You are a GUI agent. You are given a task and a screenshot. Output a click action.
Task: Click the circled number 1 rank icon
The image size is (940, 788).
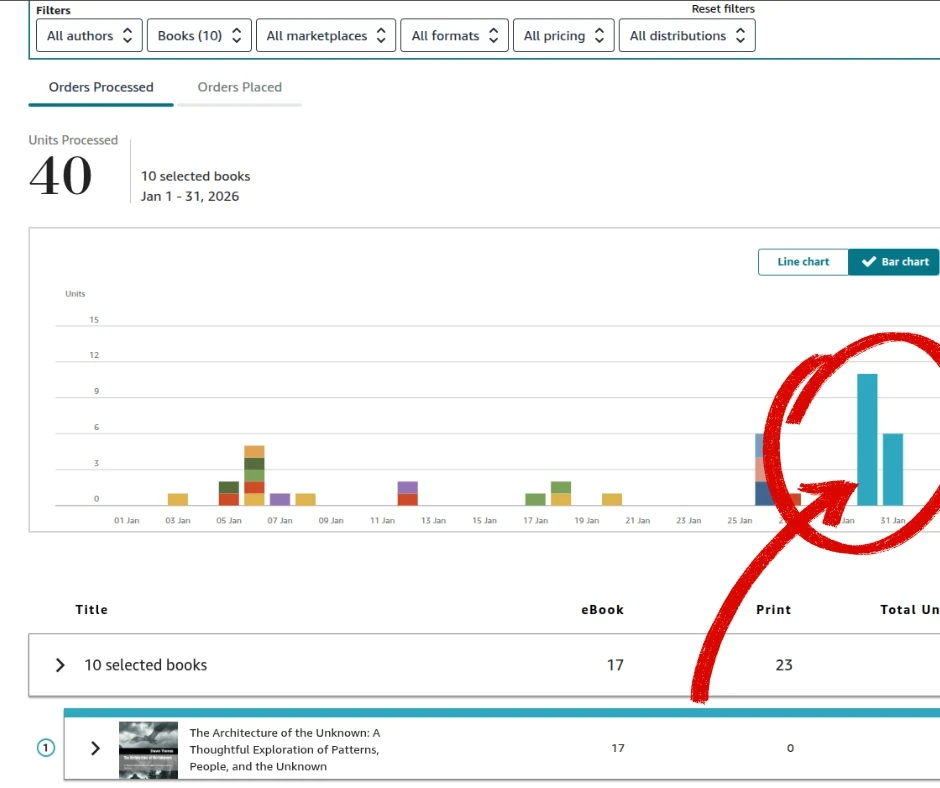point(46,748)
